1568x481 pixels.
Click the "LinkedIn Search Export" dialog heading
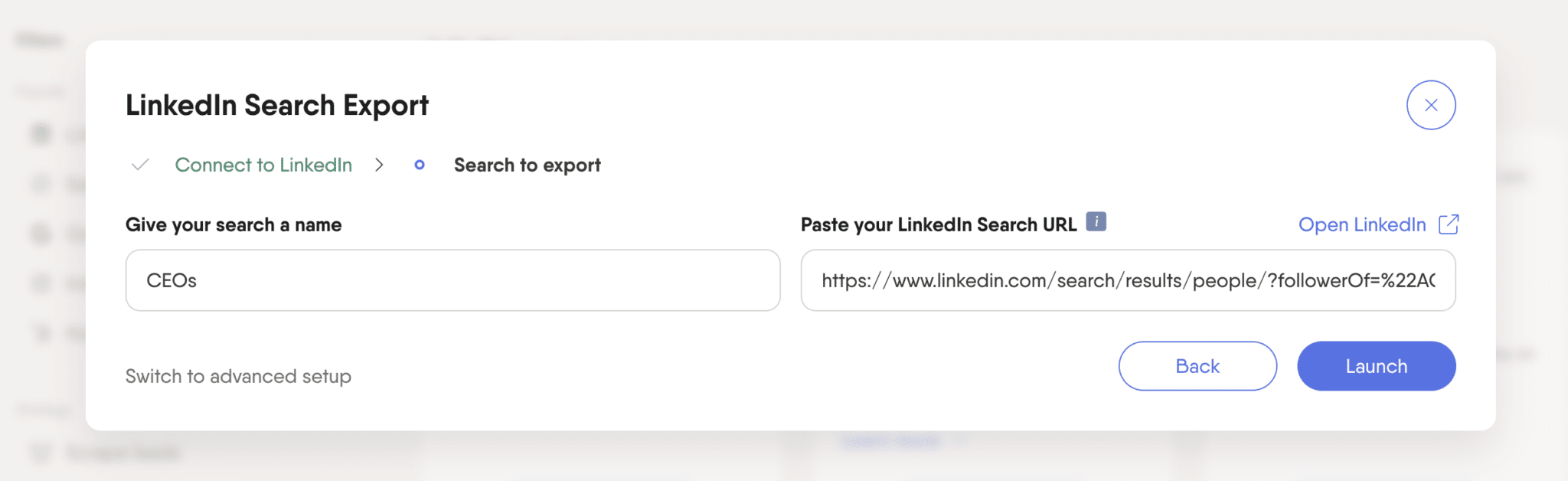click(277, 105)
